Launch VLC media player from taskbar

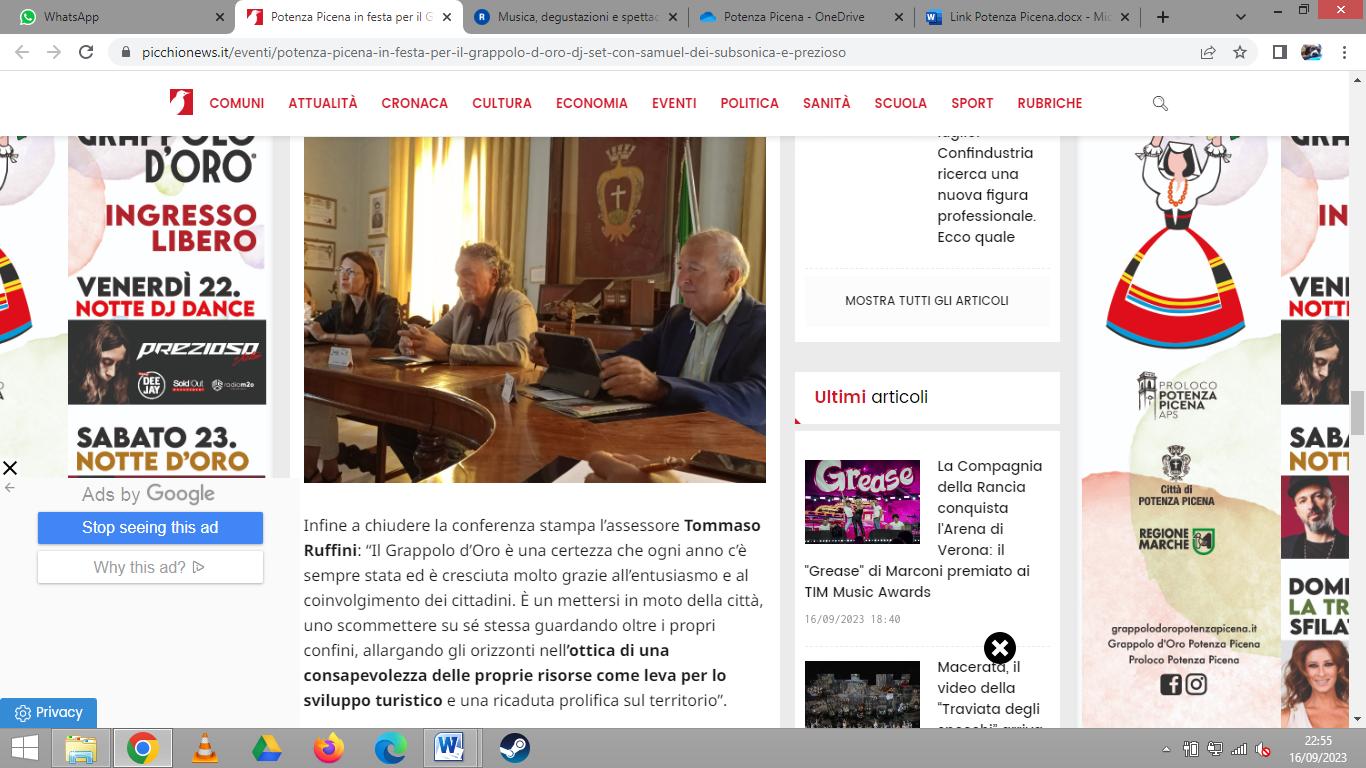(204, 748)
